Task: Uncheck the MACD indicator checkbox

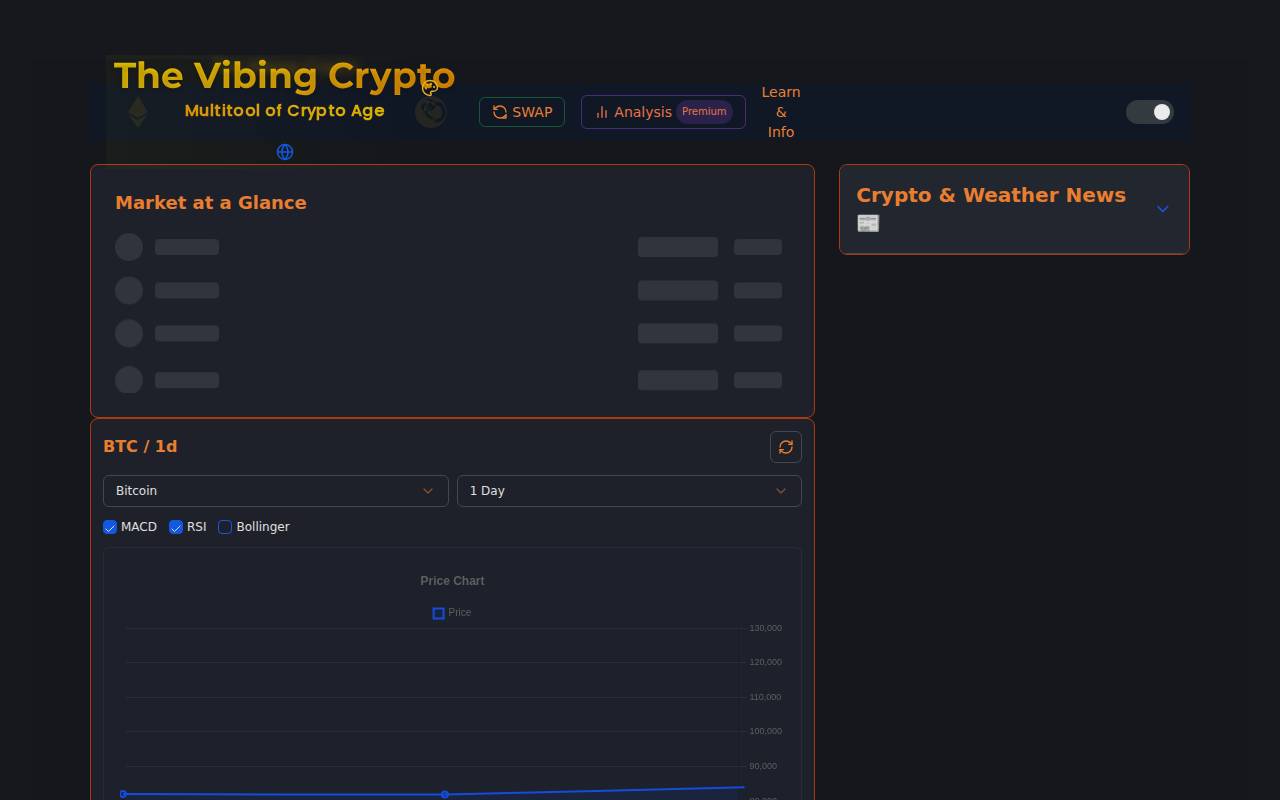Action: 110,527
